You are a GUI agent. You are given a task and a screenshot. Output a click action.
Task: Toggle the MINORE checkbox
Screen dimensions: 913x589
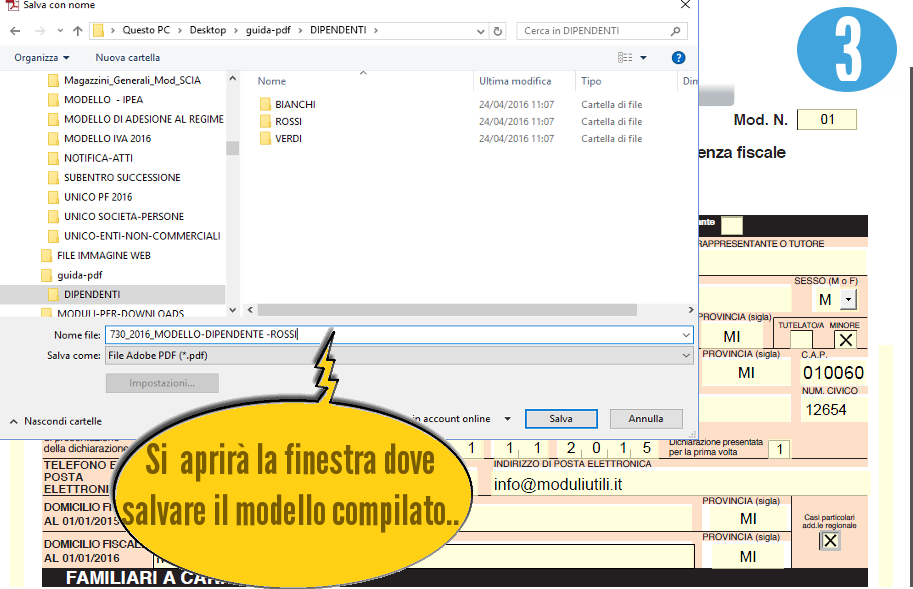[846, 340]
